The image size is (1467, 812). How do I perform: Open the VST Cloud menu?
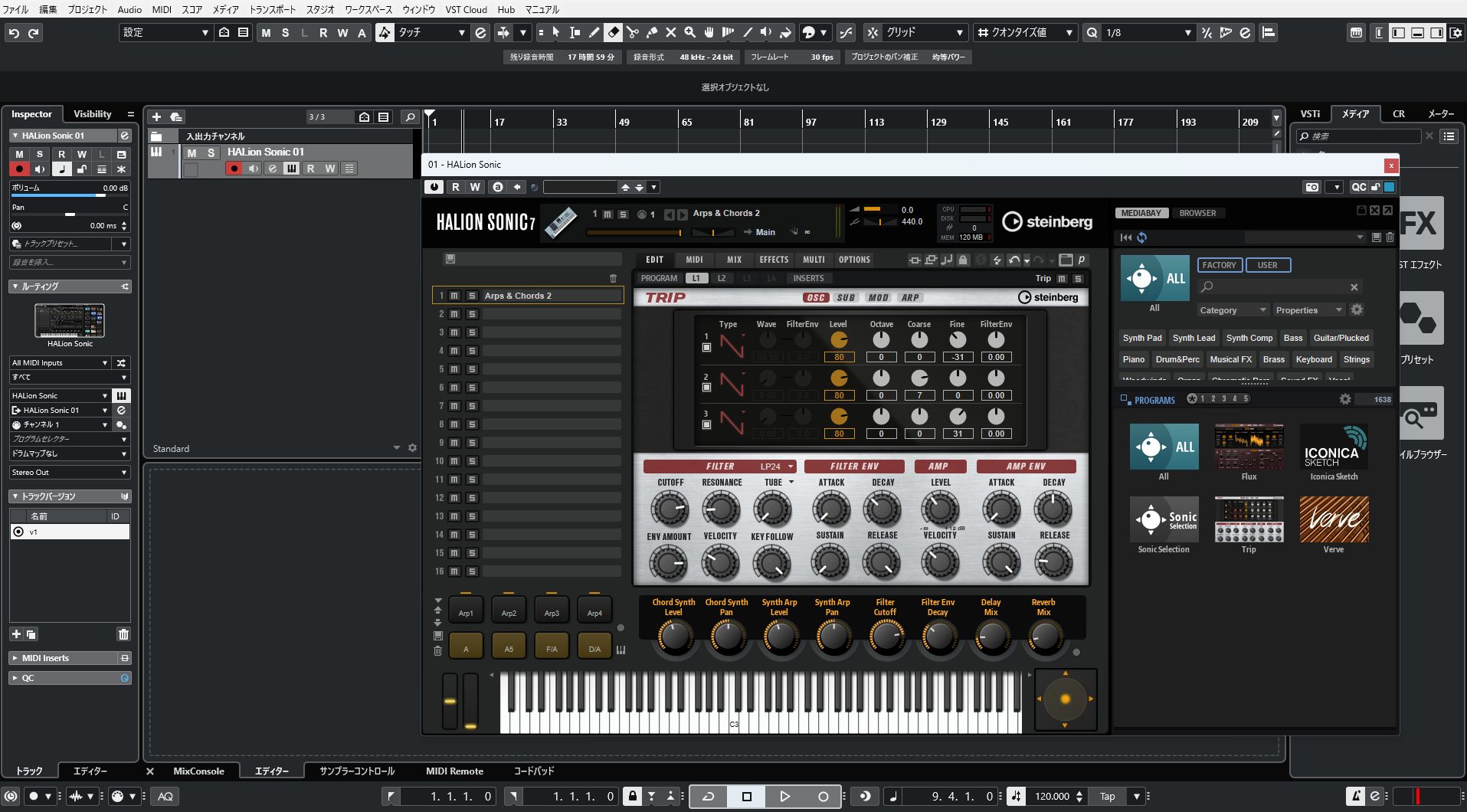(466, 9)
